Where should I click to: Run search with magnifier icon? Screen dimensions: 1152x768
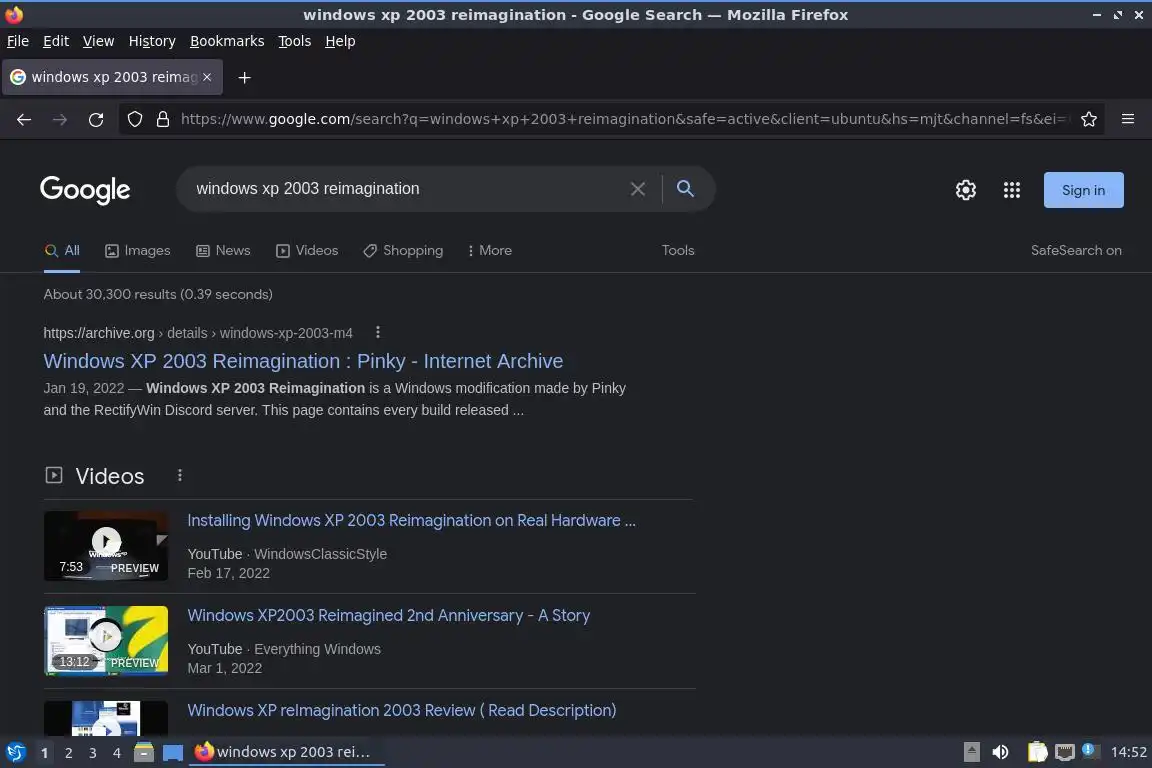tap(685, 188)
